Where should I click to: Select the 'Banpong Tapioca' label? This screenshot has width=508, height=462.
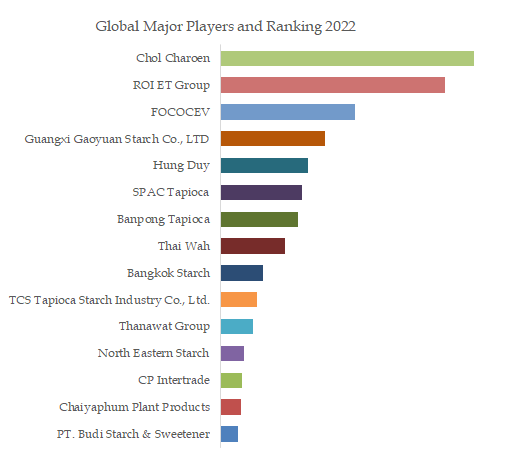pyautogui.click(x=163, y=220)
